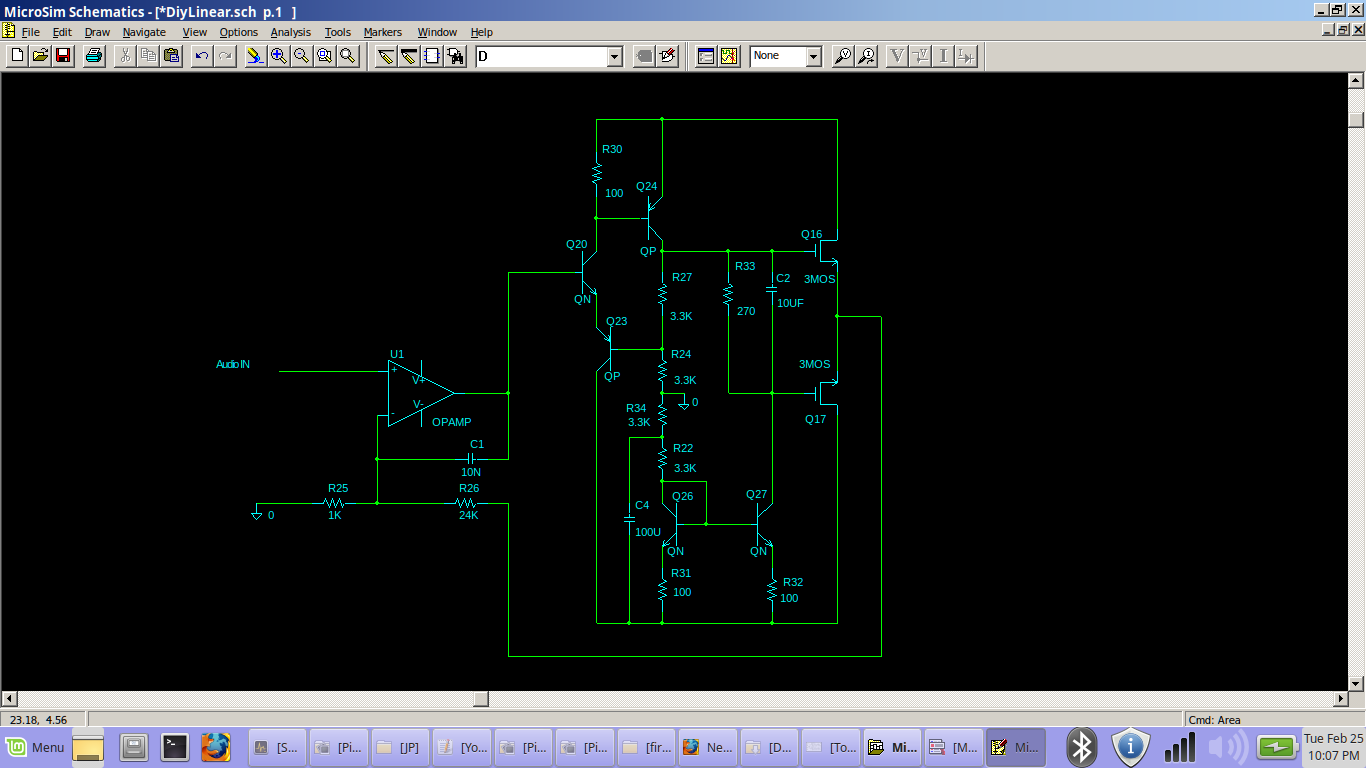
Task: Open the Setup Analysis icon
Action: [706, 56]
